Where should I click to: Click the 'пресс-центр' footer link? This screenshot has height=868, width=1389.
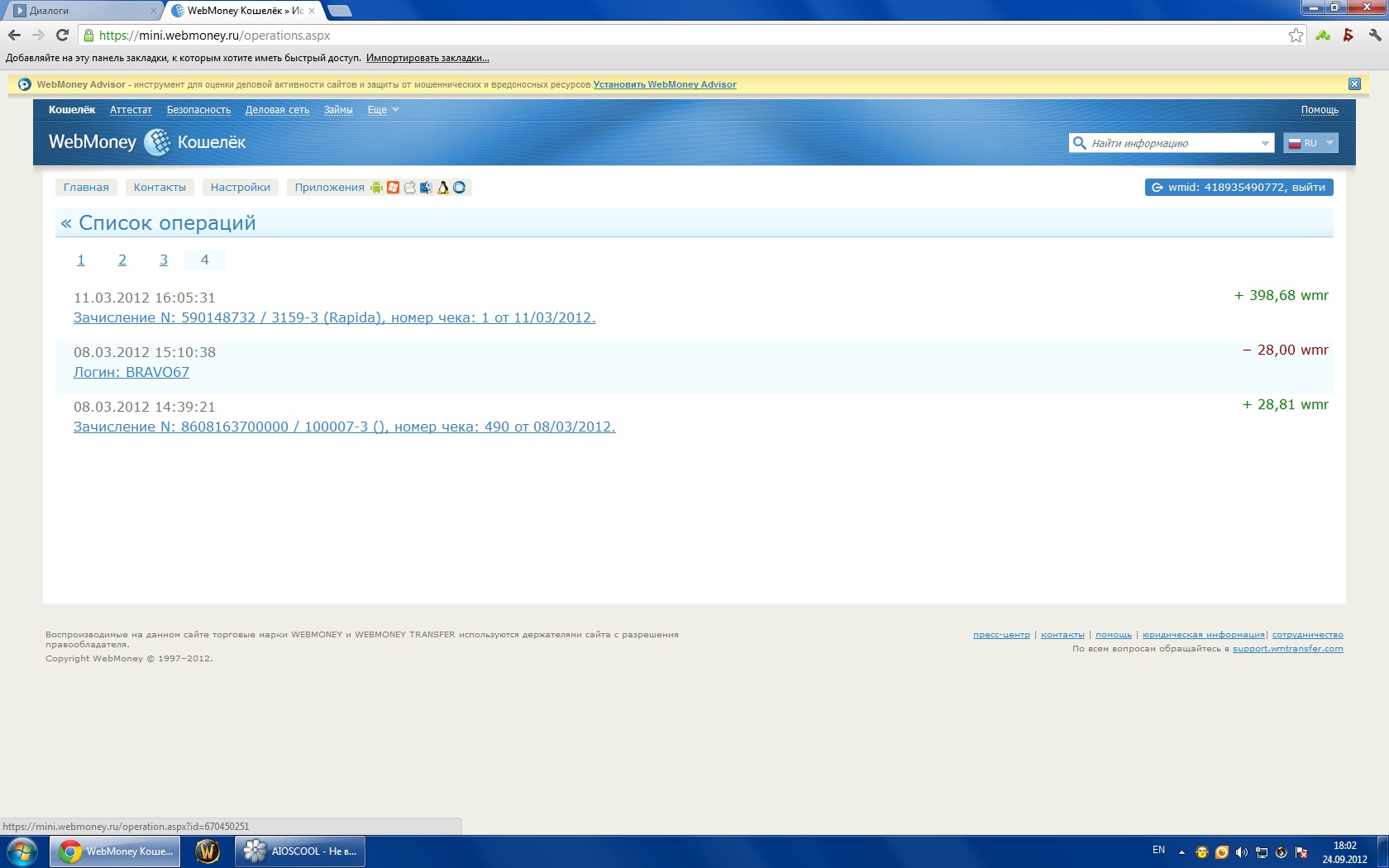pyautogui.click(x=1001, y=635)
